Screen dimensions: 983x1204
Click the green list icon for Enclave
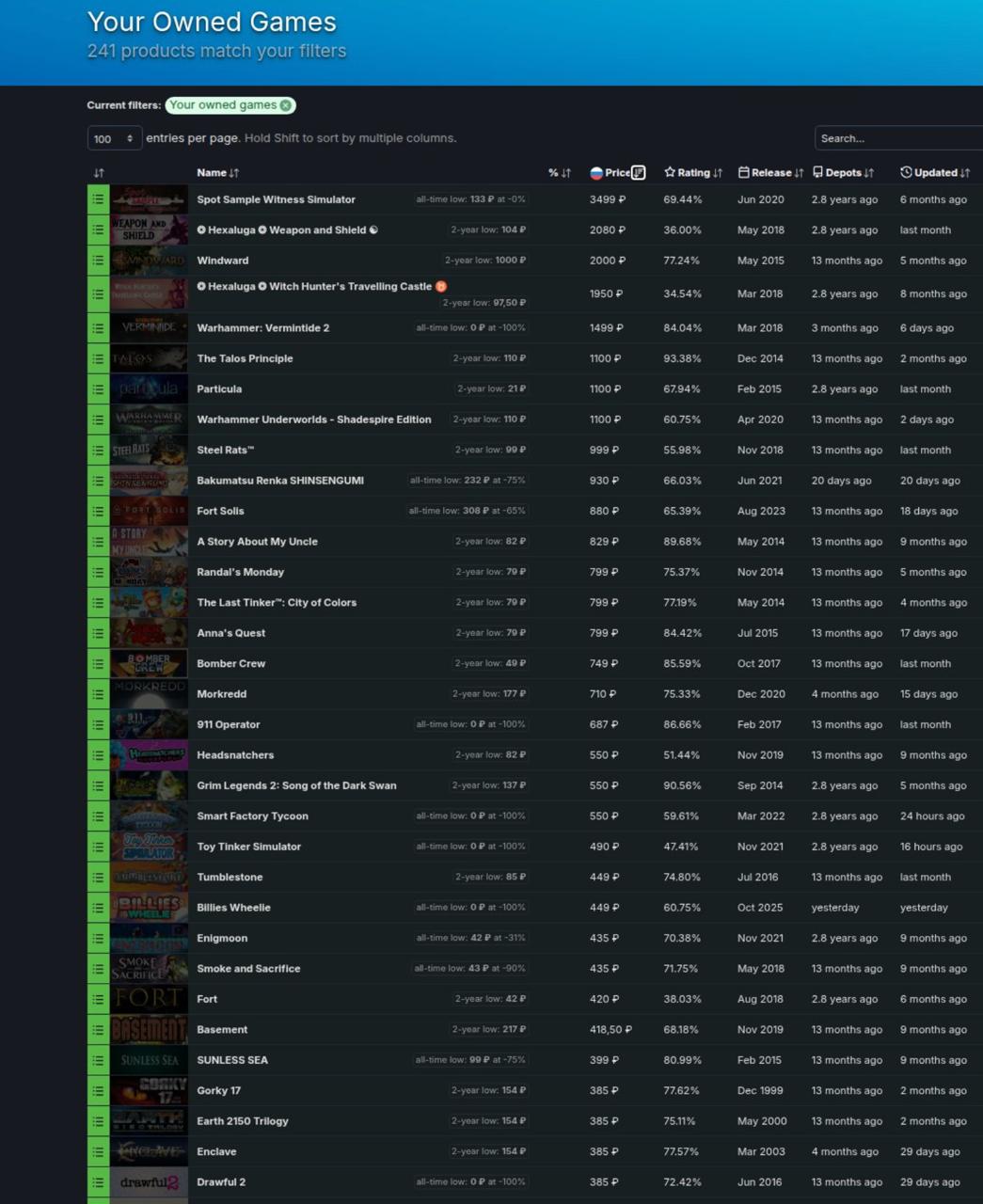tap(98, 1152)
